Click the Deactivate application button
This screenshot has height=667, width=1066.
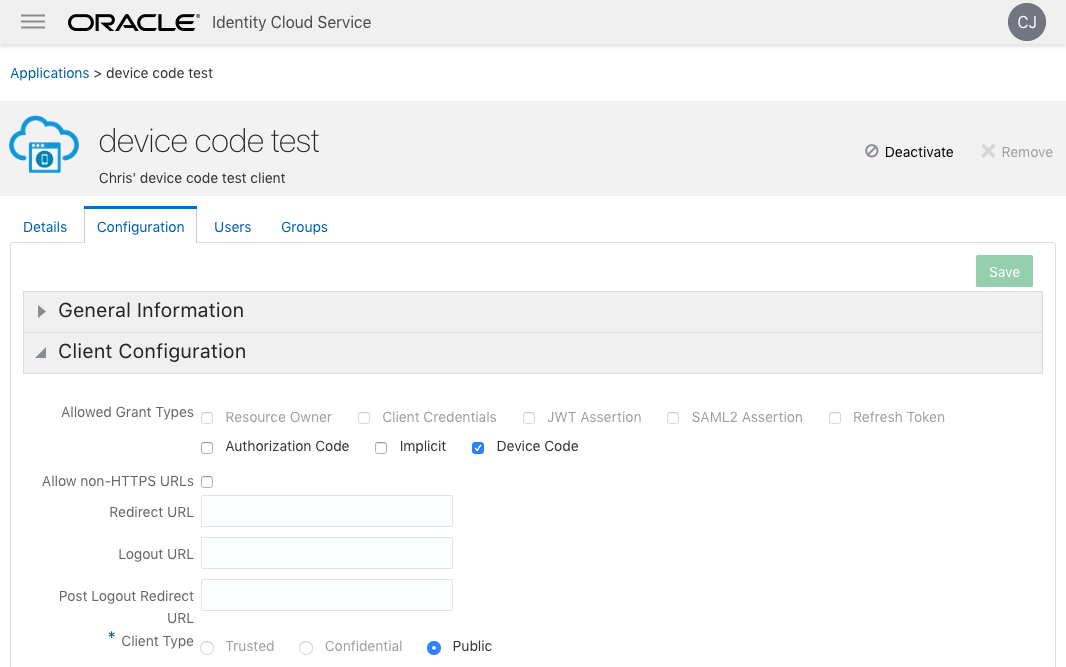[909, 152]
